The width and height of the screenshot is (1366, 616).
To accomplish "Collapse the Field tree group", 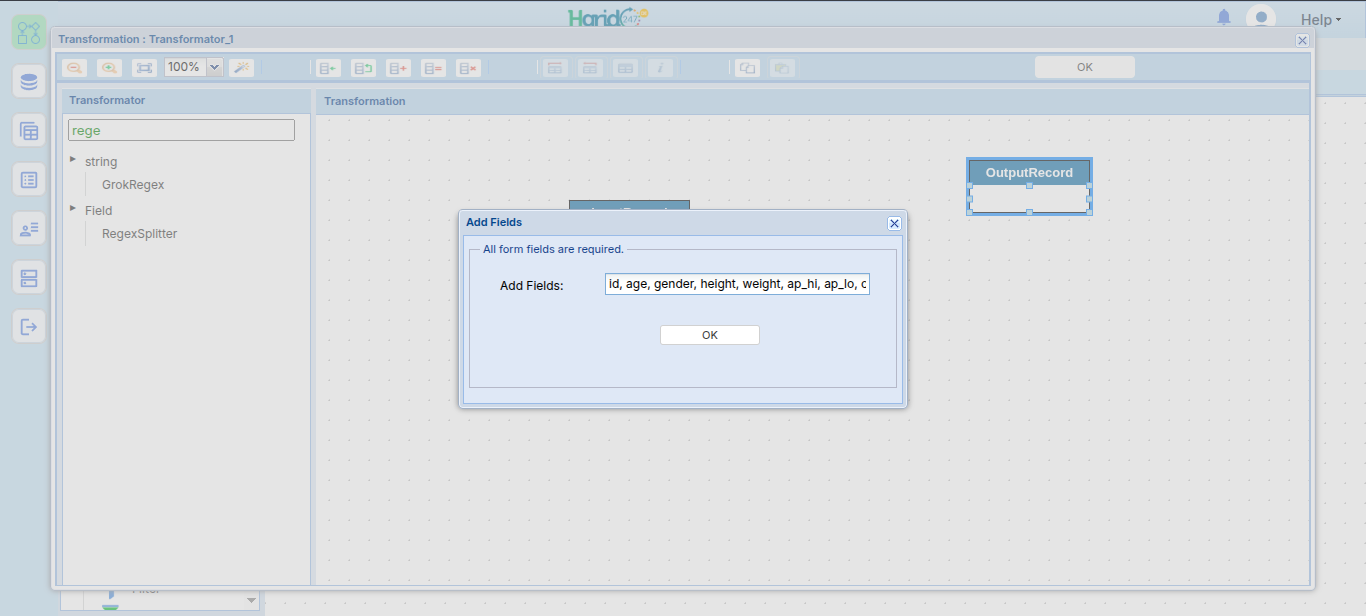I will point(73,208).
